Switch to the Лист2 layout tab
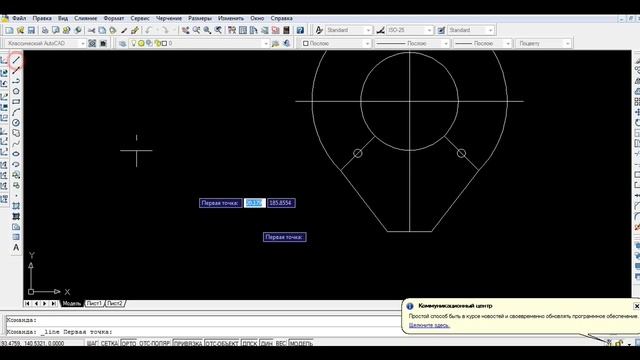Image resolution: width=640 pixels, height=360 pixels. click(115, 303)
